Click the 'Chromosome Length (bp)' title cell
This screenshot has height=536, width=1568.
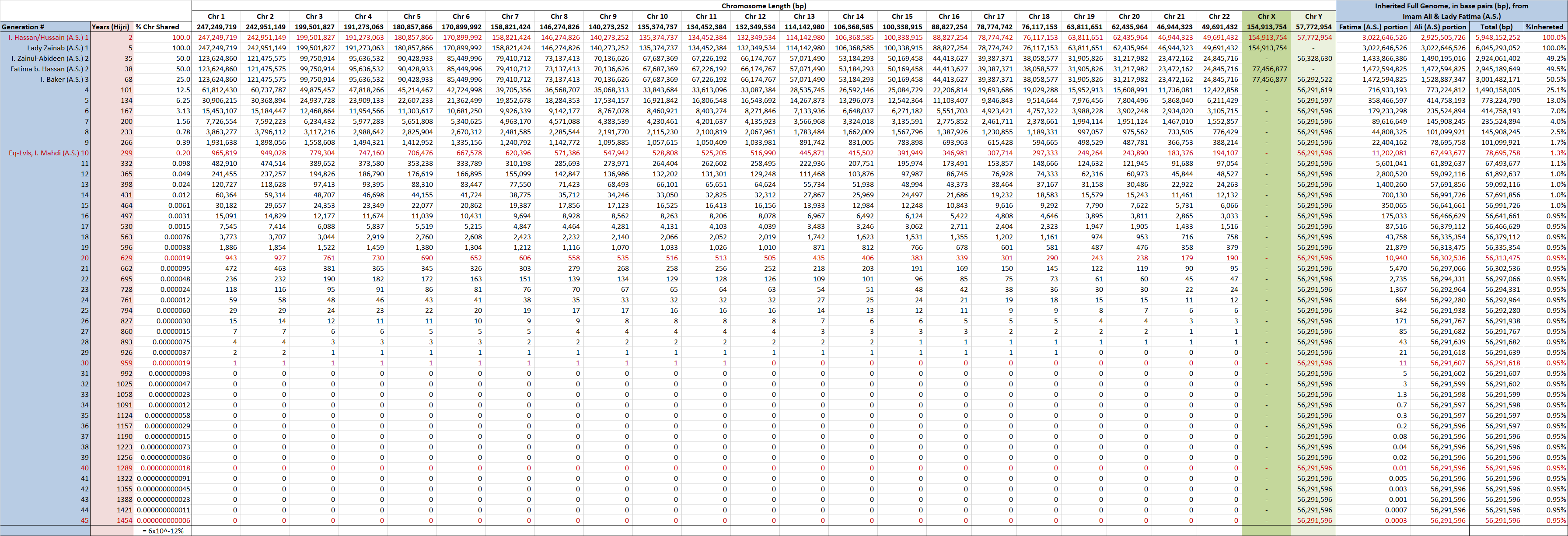[763, 6]
